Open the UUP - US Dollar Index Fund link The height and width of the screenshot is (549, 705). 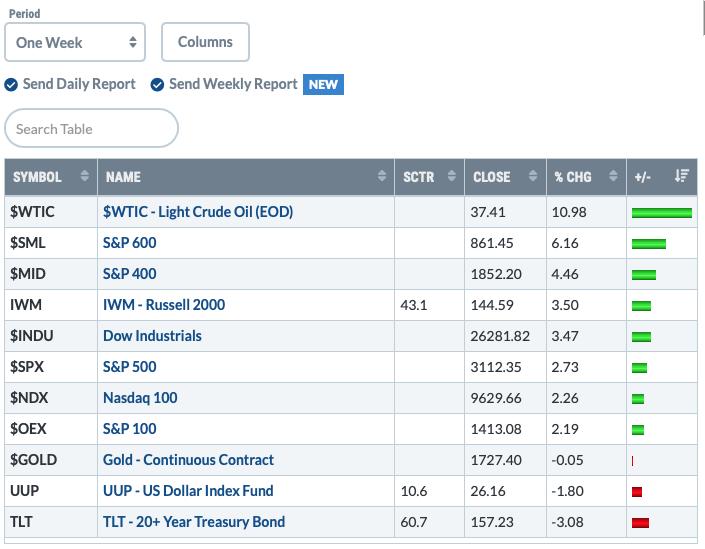click(188, 491)
